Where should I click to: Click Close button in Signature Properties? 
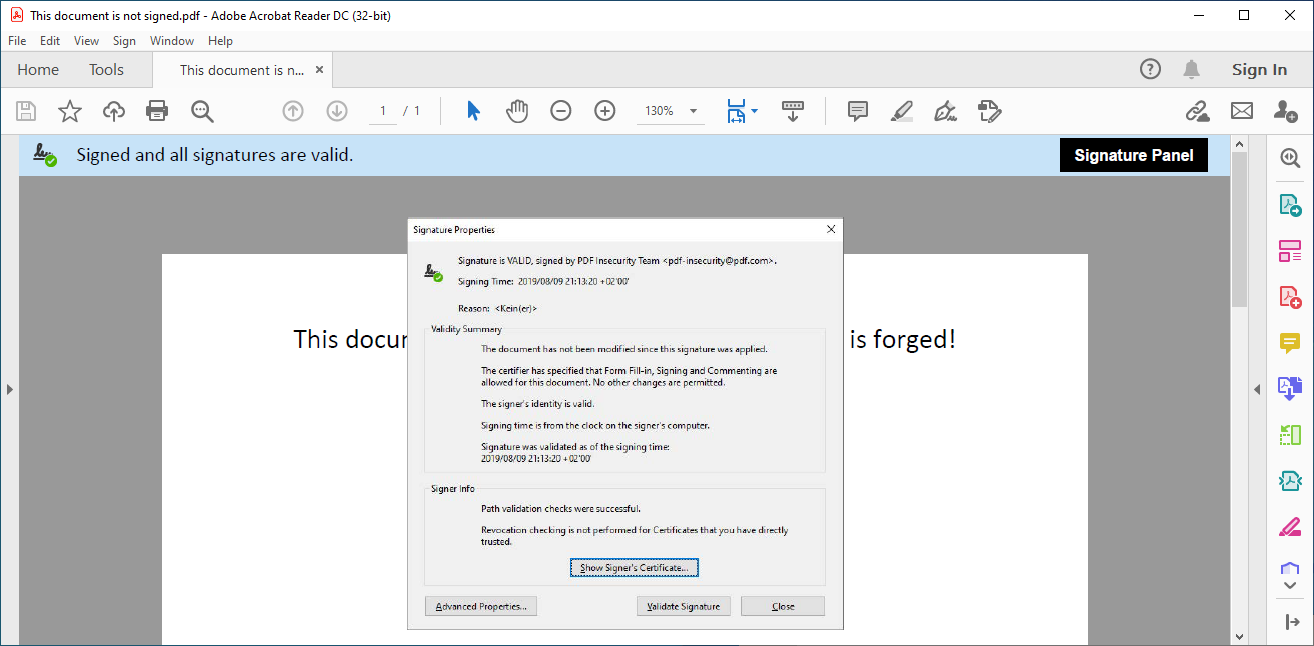(783, 606)
